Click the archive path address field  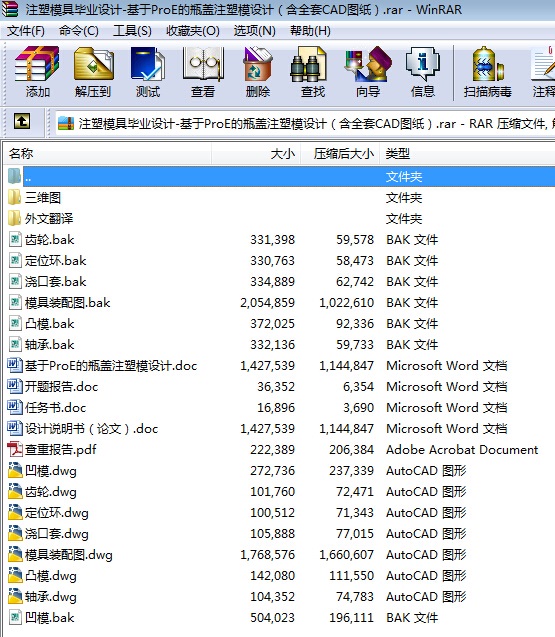305,124
